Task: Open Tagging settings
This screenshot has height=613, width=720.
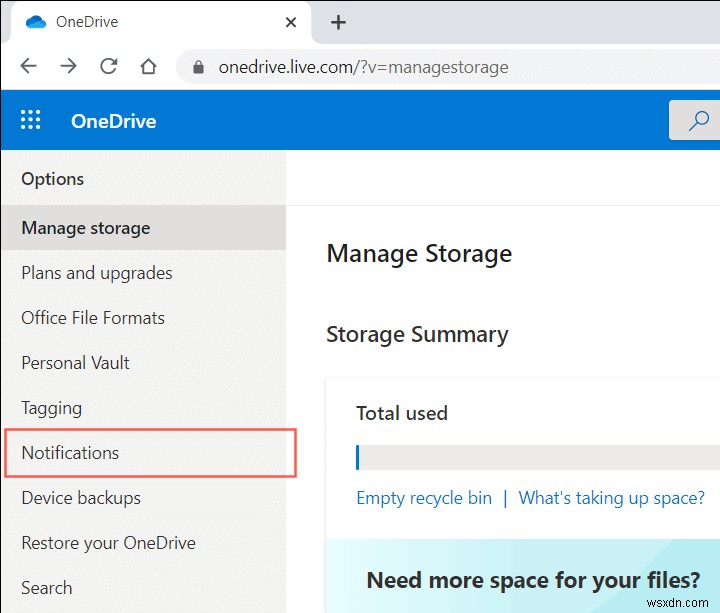Action: pyautogui.click(x=144, y=408)
